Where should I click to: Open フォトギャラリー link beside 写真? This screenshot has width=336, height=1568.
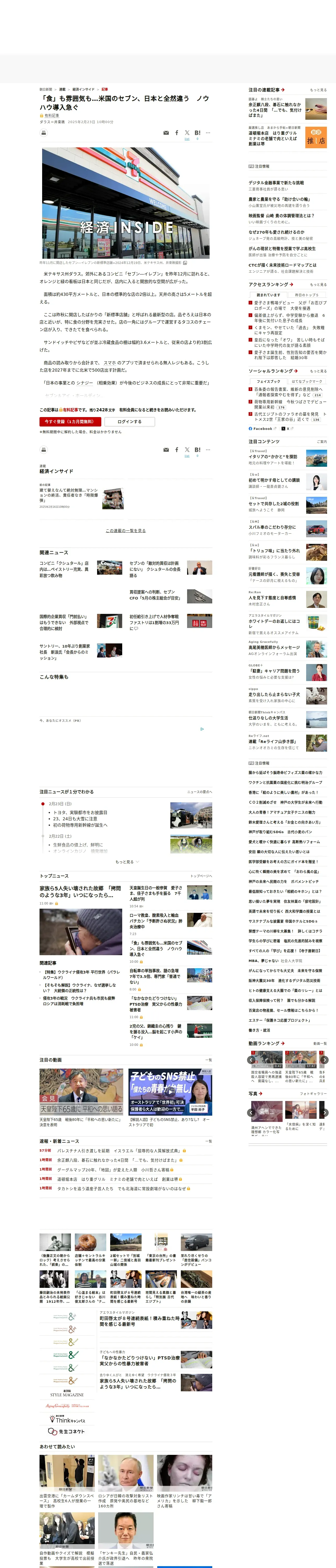tap(313, 1094)
